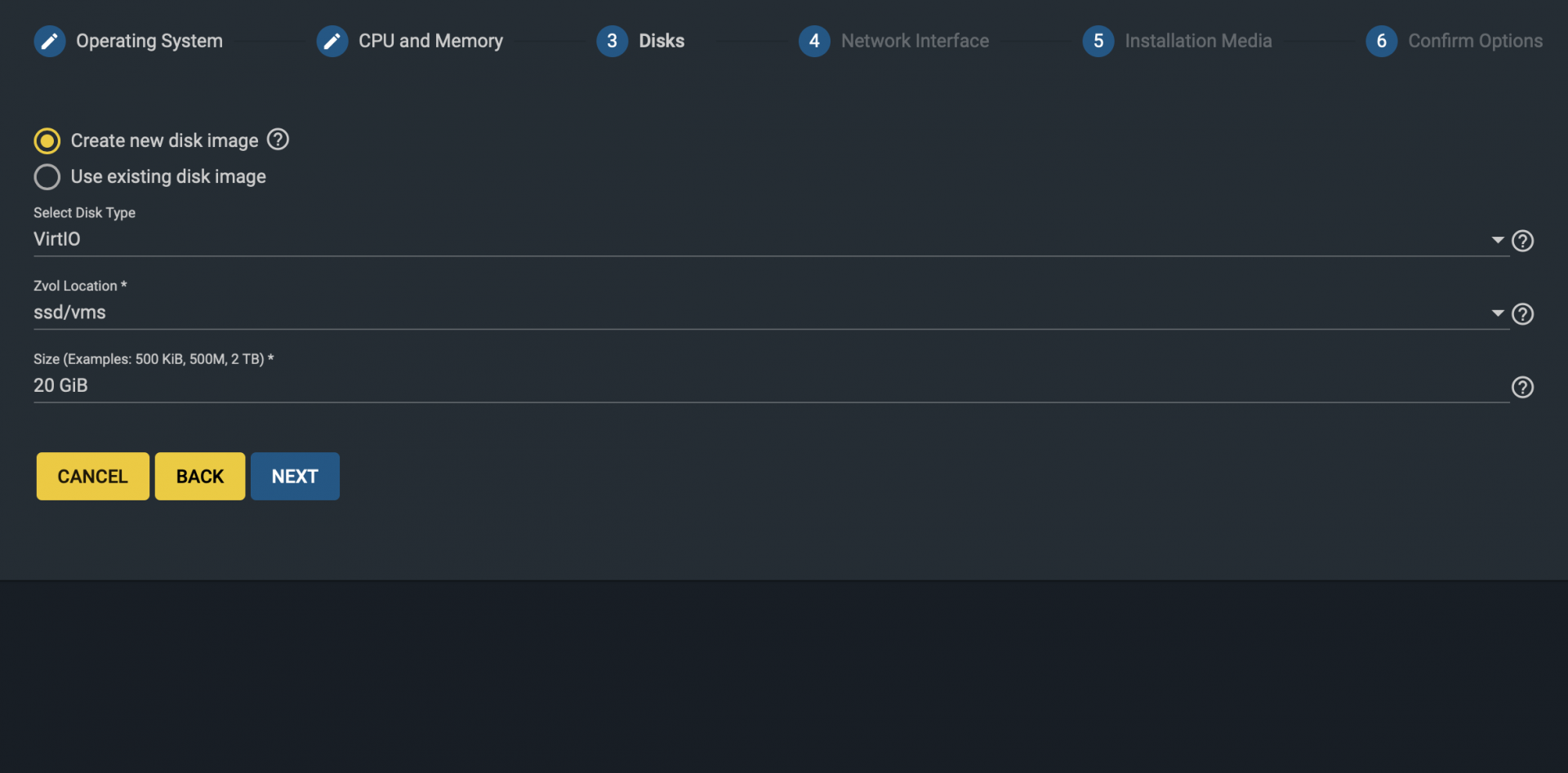Open help for Create new disk image

278,140
